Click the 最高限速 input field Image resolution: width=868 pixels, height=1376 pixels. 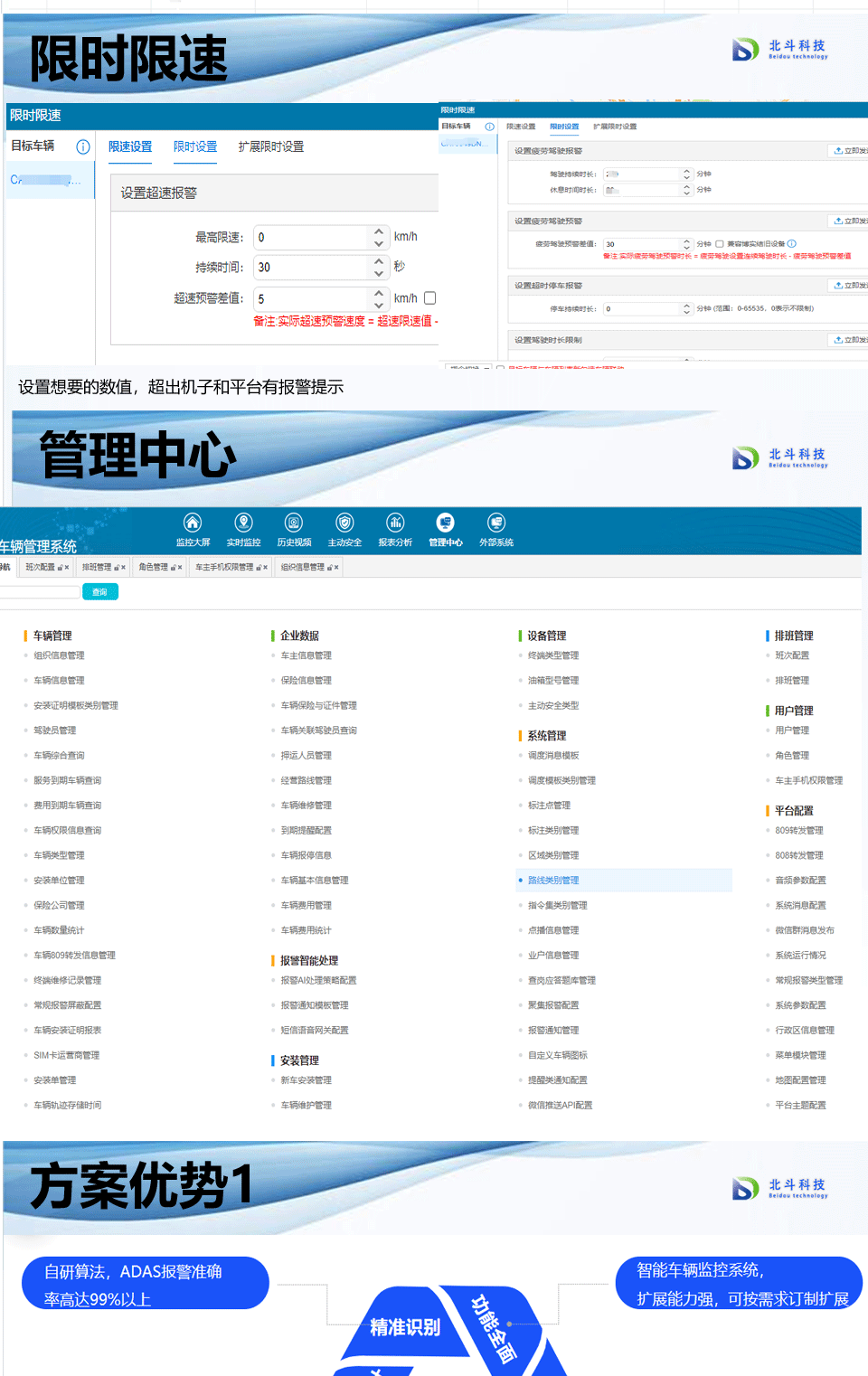[312, 238]
